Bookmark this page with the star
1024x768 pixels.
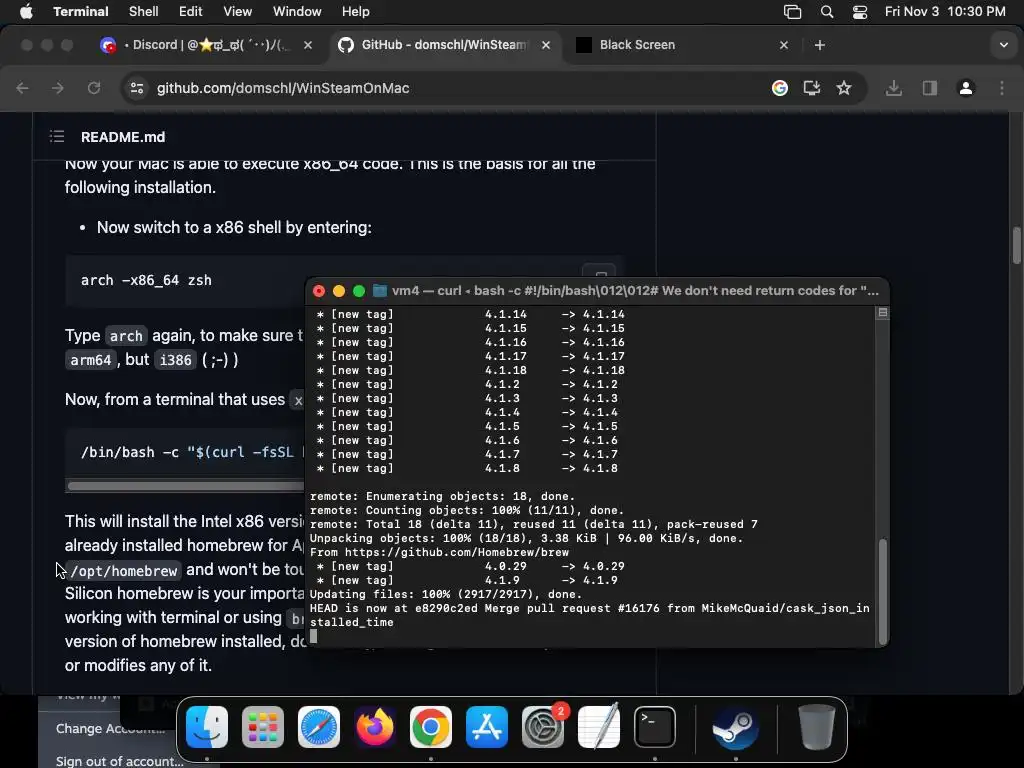pos(844,88)
